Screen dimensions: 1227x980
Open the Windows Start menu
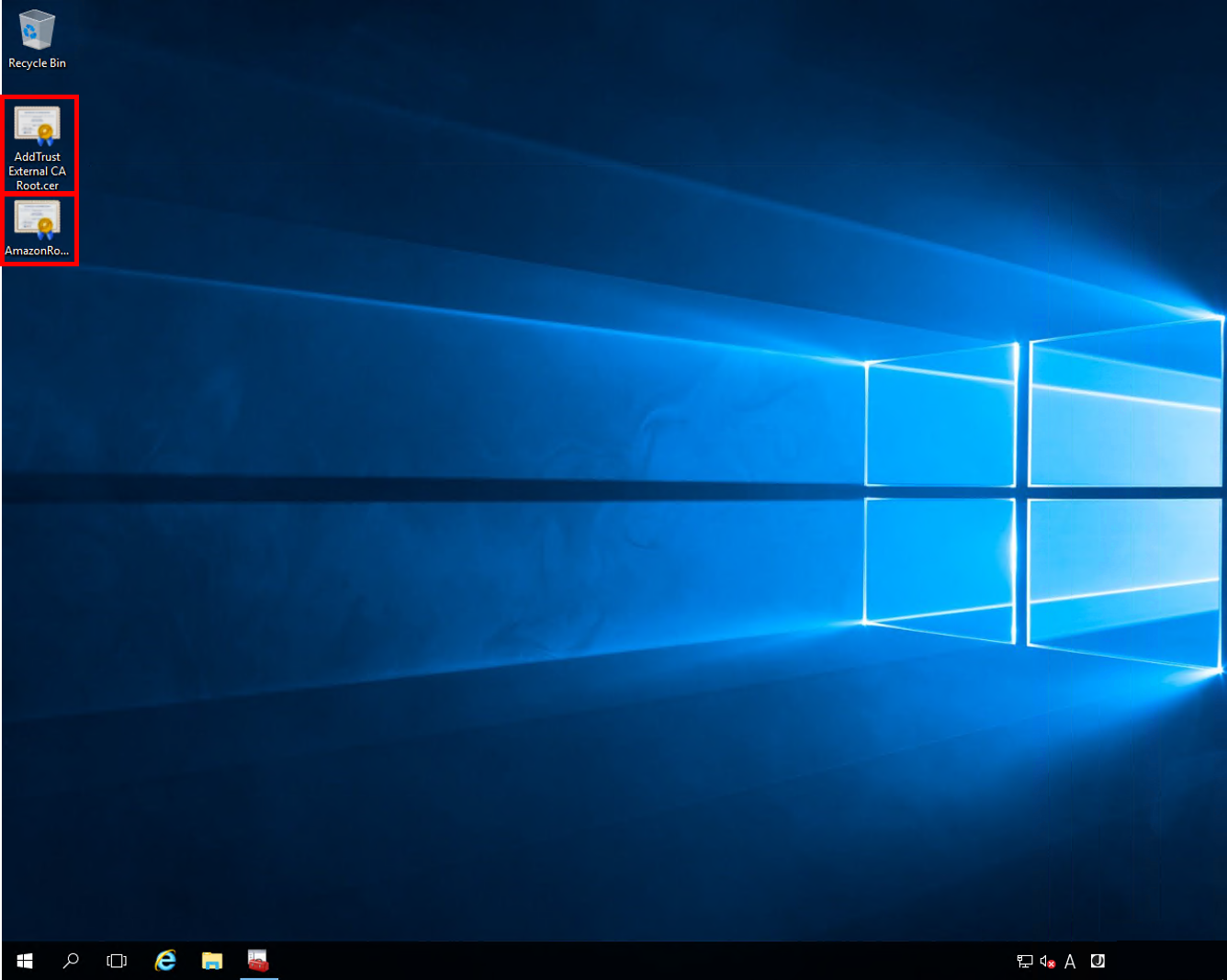point(25,961)
